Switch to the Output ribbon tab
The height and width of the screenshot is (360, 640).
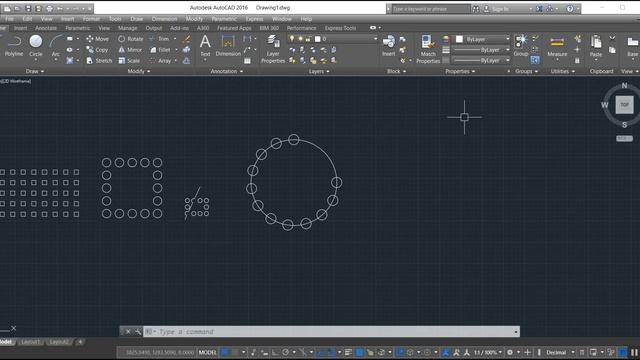tap(153, 28)
